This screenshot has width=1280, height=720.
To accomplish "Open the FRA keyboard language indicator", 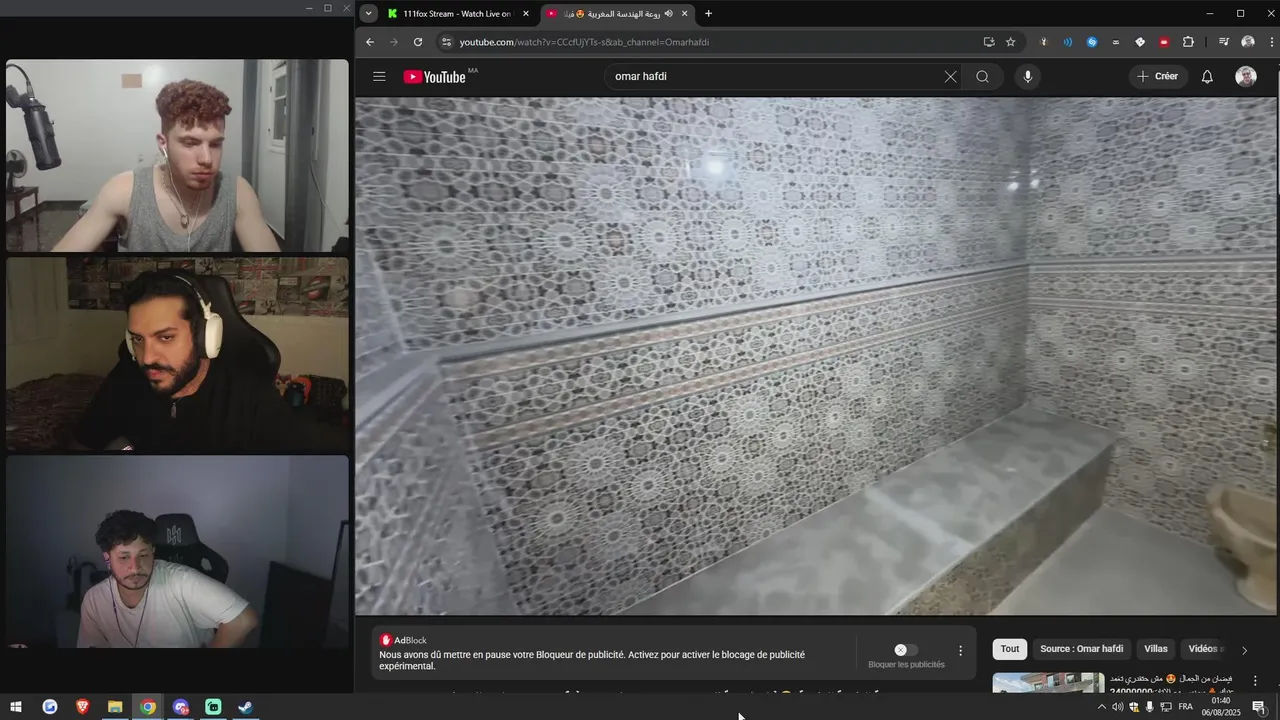I will click(x=1186, y=707).
